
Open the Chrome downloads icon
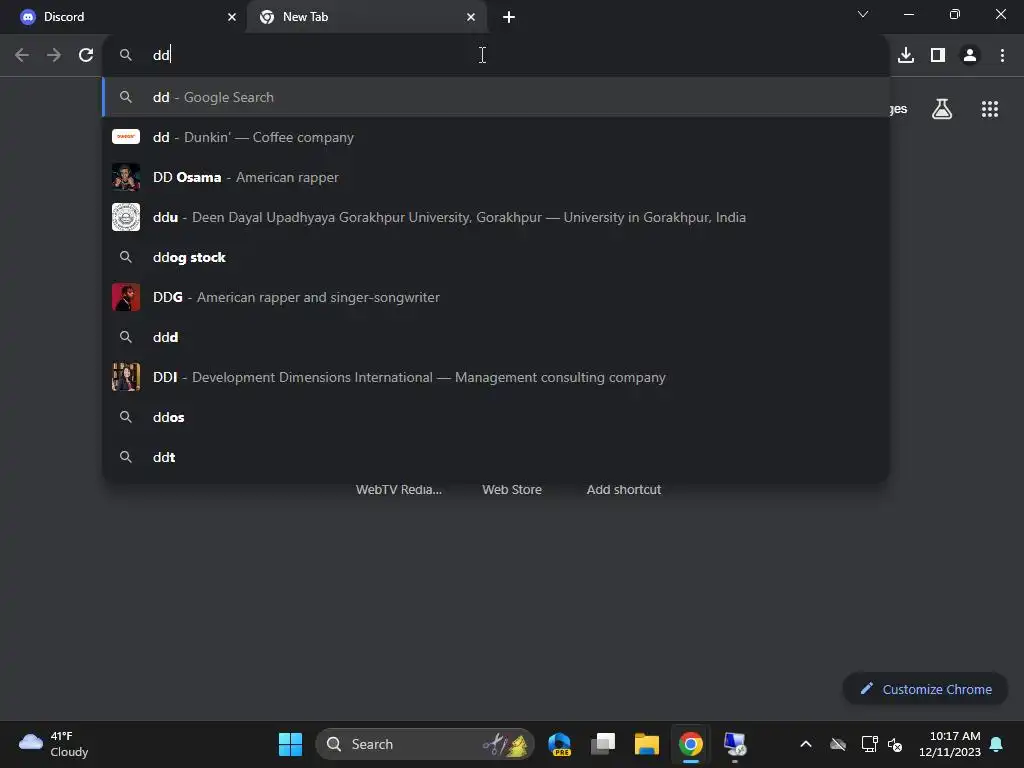pos(906,55)
